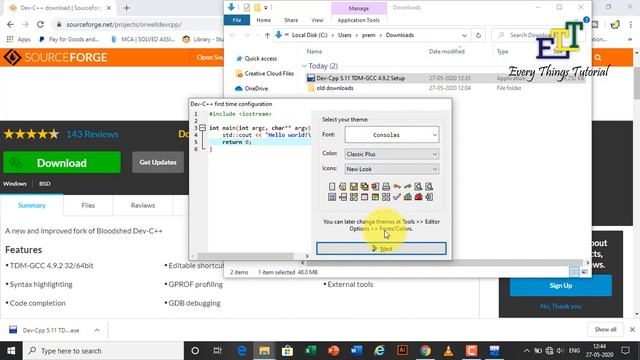Image resolution: width=640 pixels, height=360 pixels.
Task: Switch to the Files tab on SourceForge
Action: [88, 205]
